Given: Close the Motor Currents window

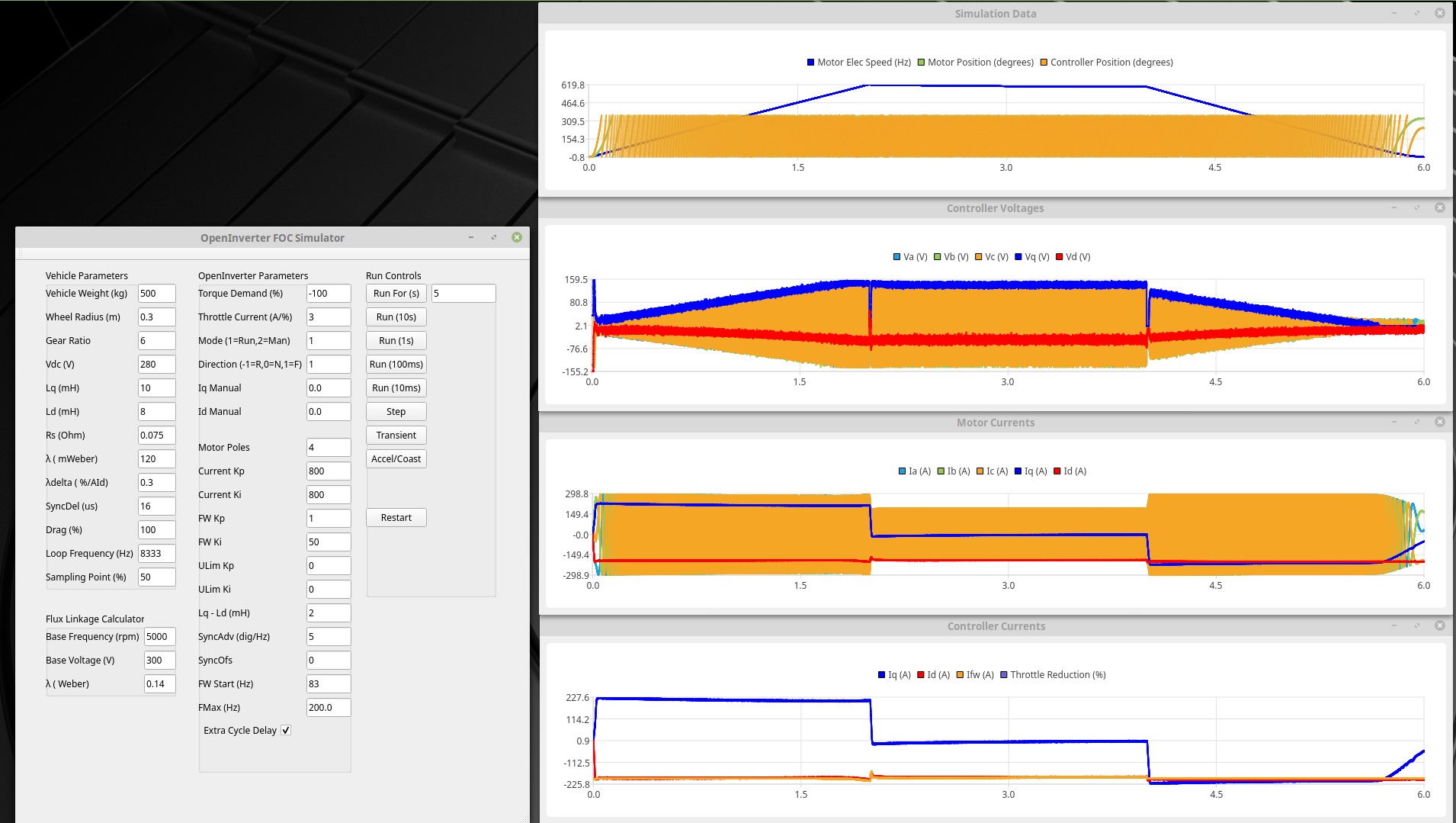Looking at the screenshot, I should point(1439,423).
